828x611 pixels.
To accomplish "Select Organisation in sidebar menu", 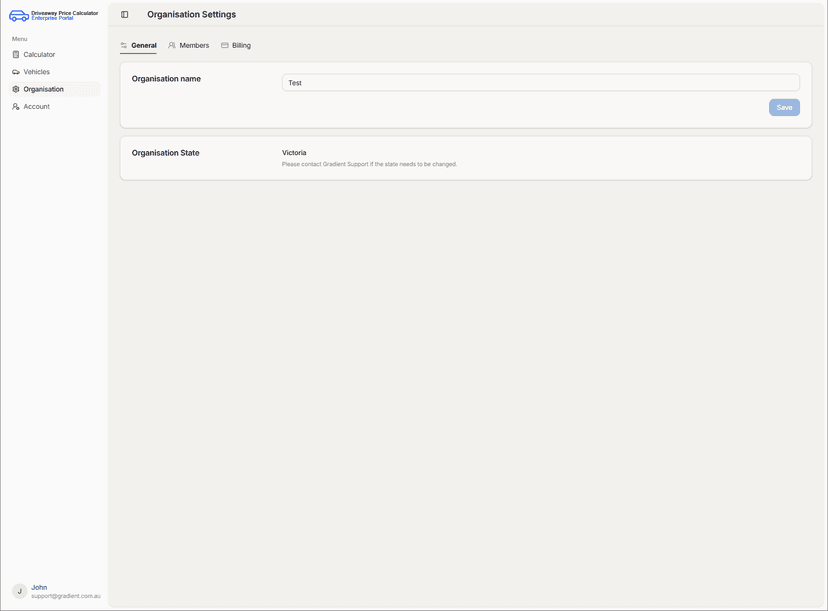I will 55,89.
